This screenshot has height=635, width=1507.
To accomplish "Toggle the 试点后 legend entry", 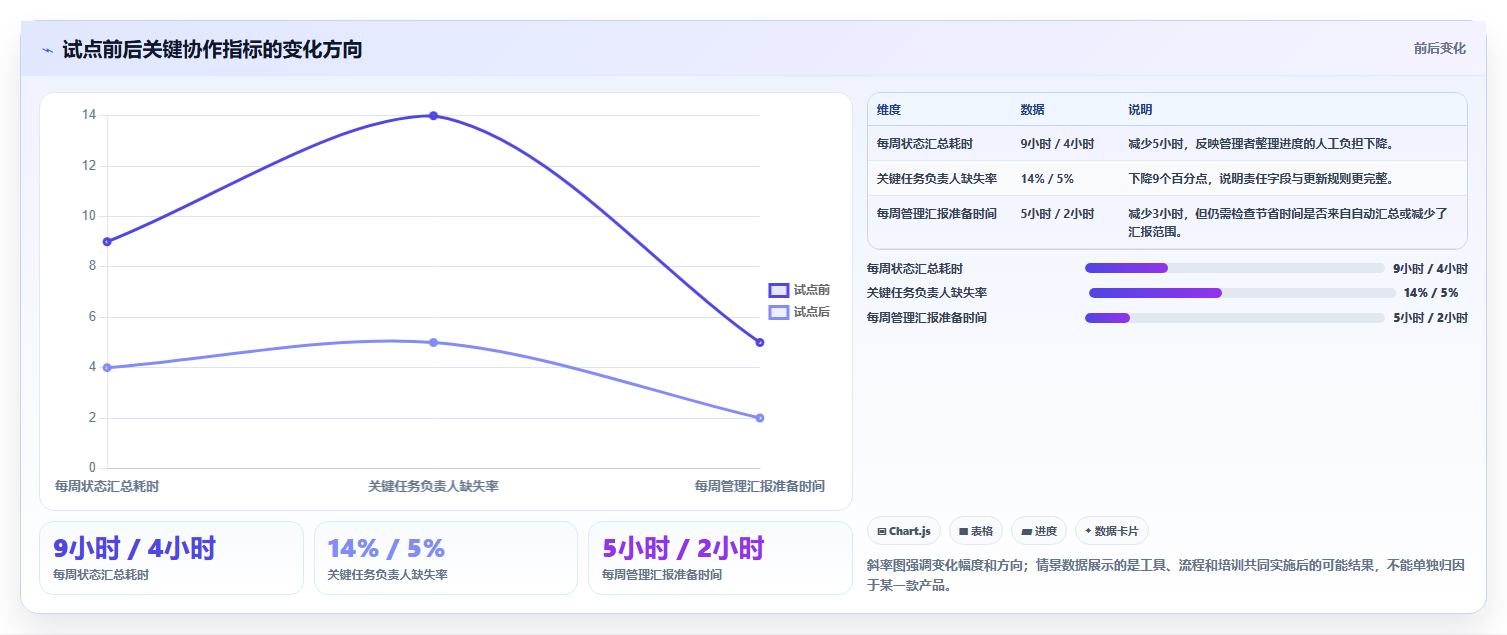I will pos(799,312).
